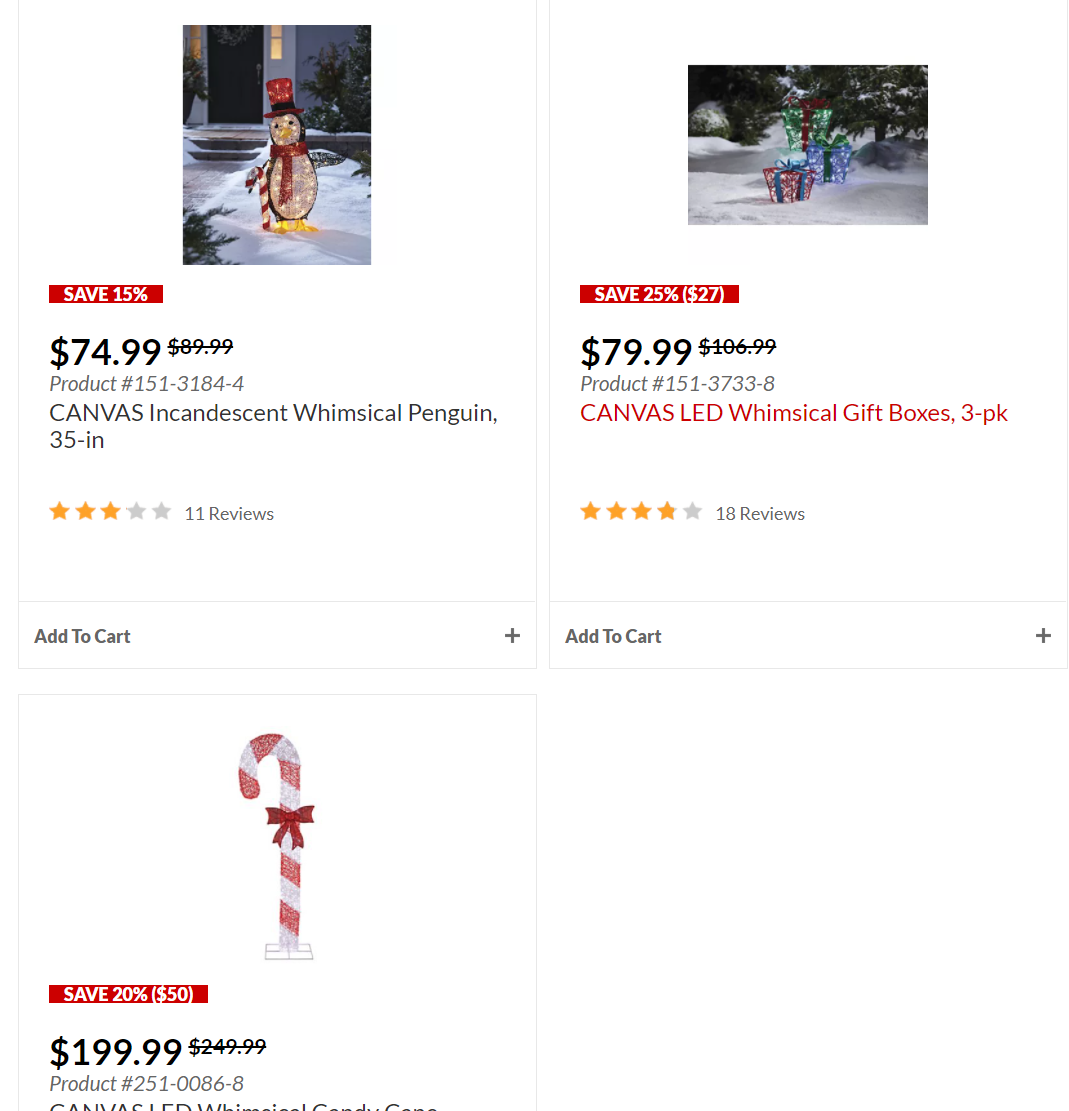Add the Whimsical Penguin to cart
The height and width of the screenshot is (1111, 1069).
82,636
